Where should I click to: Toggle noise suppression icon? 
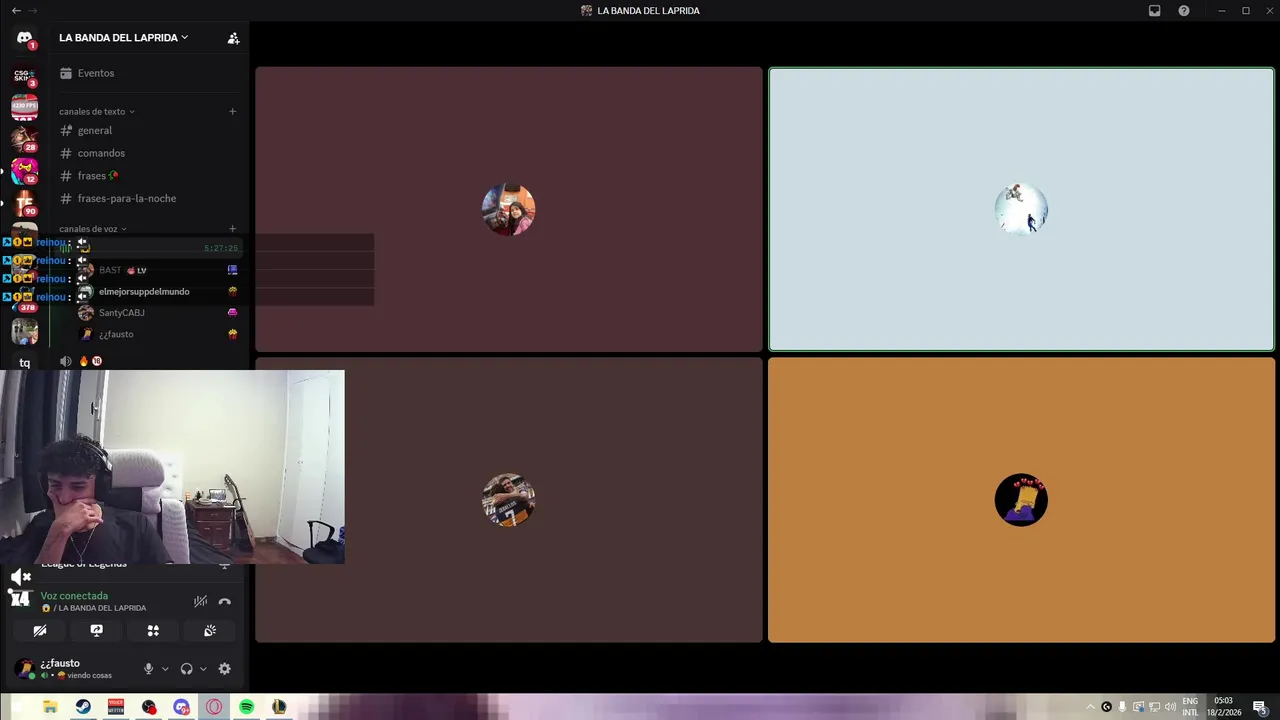point(200,602)
